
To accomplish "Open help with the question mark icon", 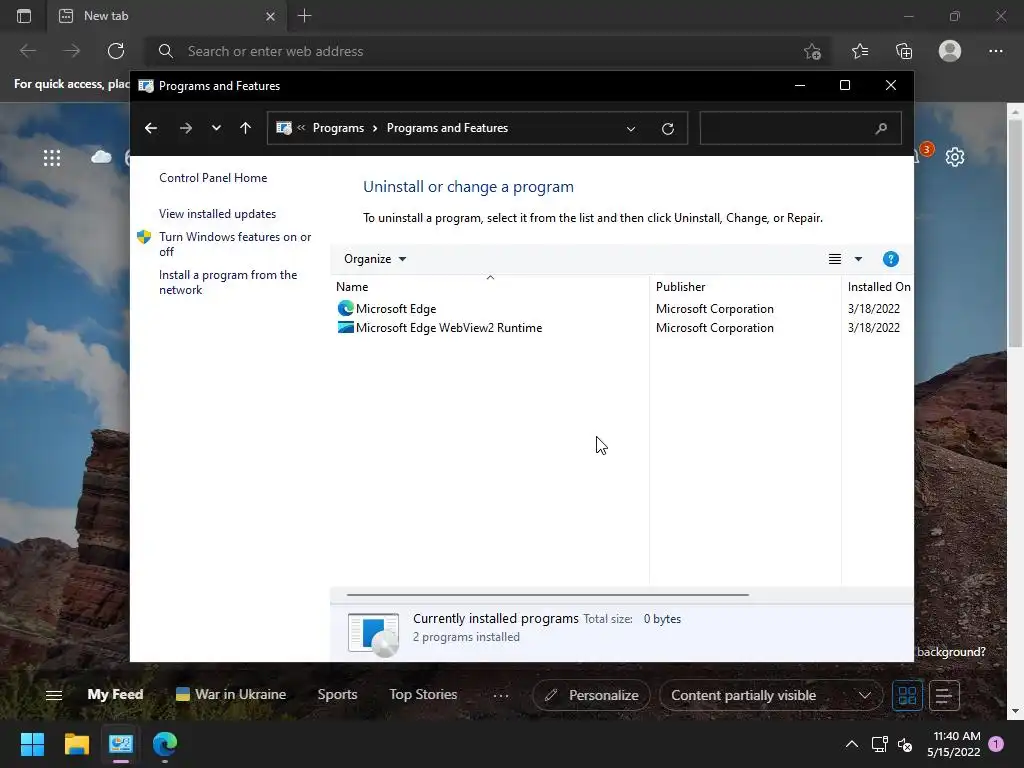I will 891,259.
